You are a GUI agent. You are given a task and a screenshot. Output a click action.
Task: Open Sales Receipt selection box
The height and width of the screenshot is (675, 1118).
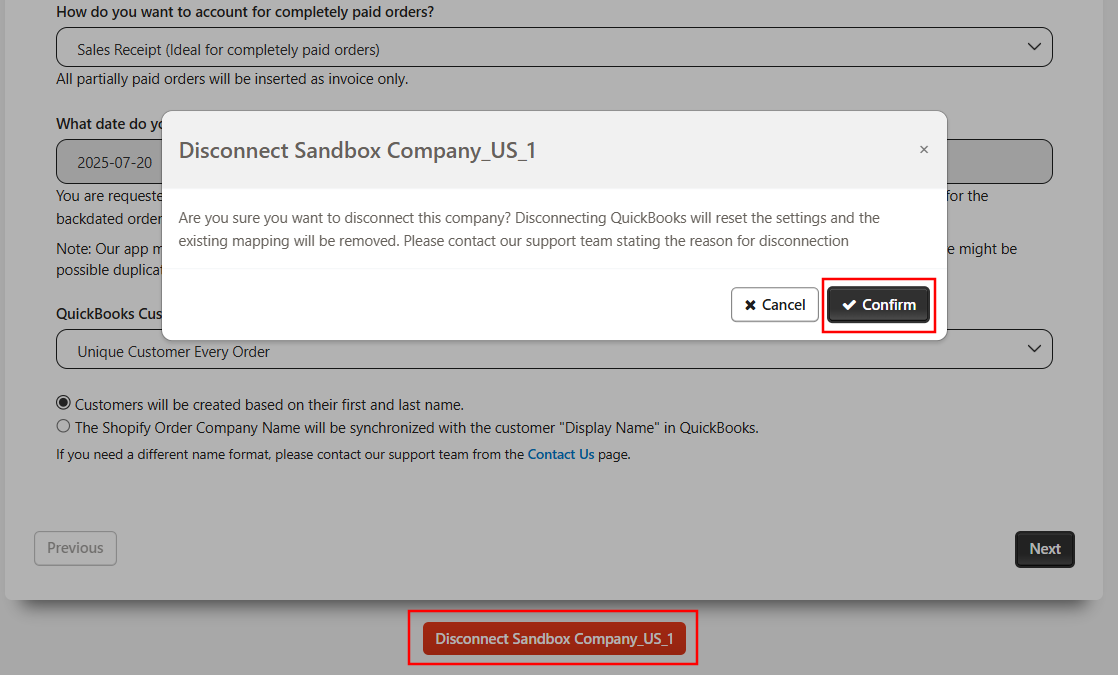tap(554, 47)
